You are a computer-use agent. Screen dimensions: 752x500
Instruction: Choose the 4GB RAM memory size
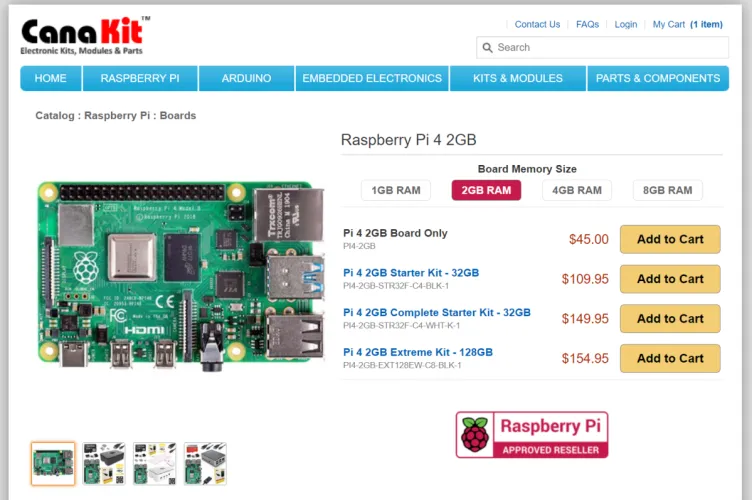577,190
